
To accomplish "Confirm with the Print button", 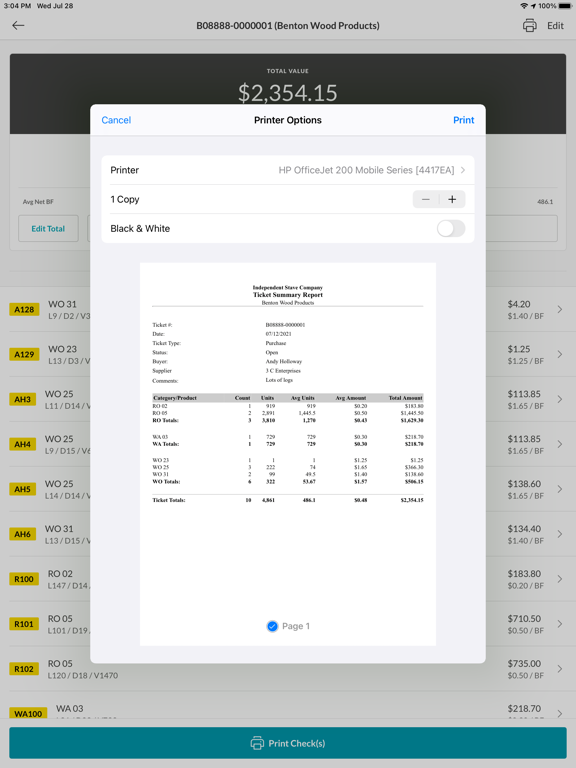I will [463, 120].
